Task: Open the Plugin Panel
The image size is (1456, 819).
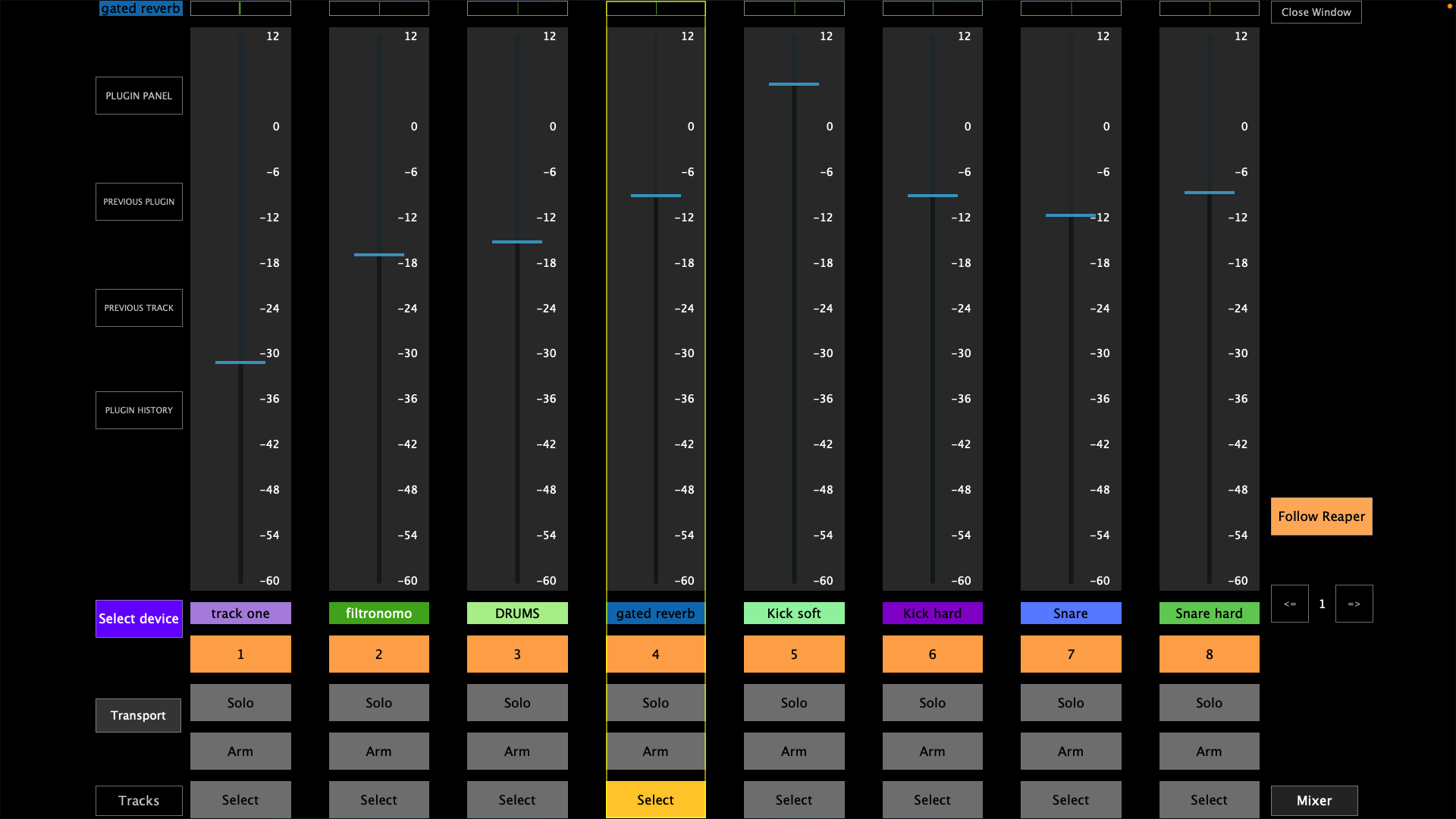Action: [139, 96]
